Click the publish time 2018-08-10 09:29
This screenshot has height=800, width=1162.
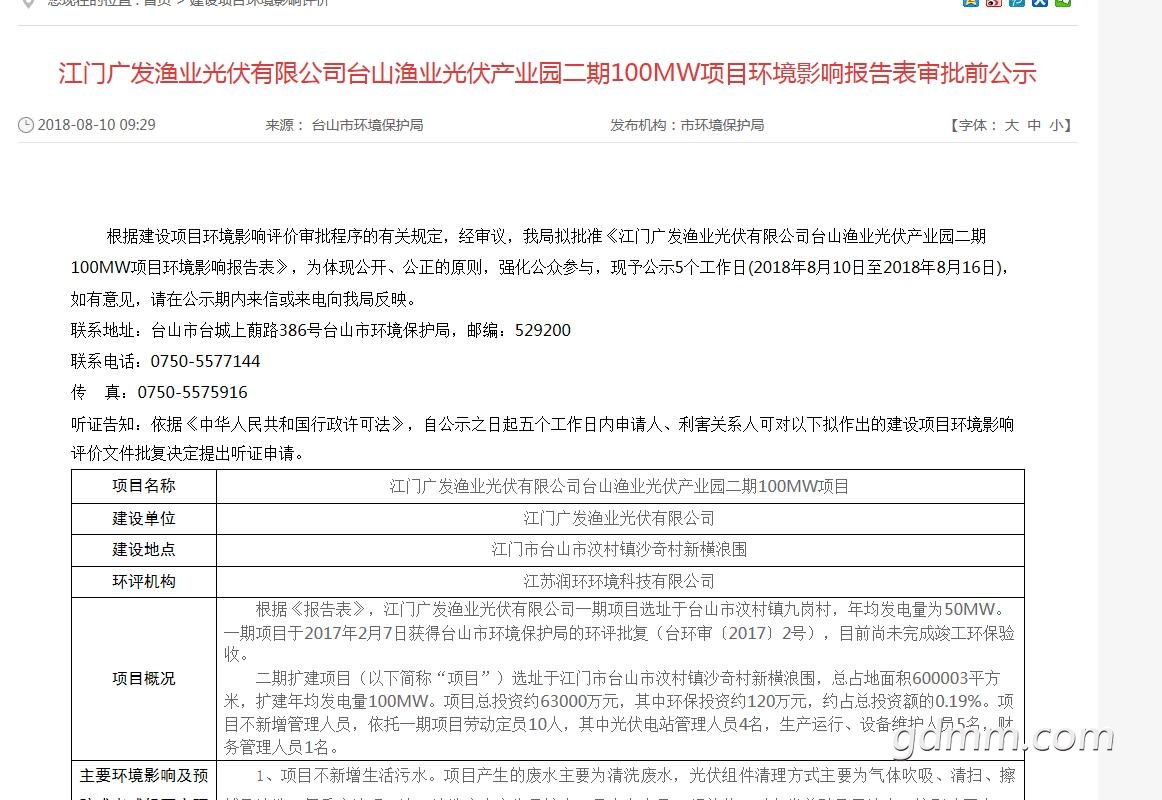pos(96,125)
